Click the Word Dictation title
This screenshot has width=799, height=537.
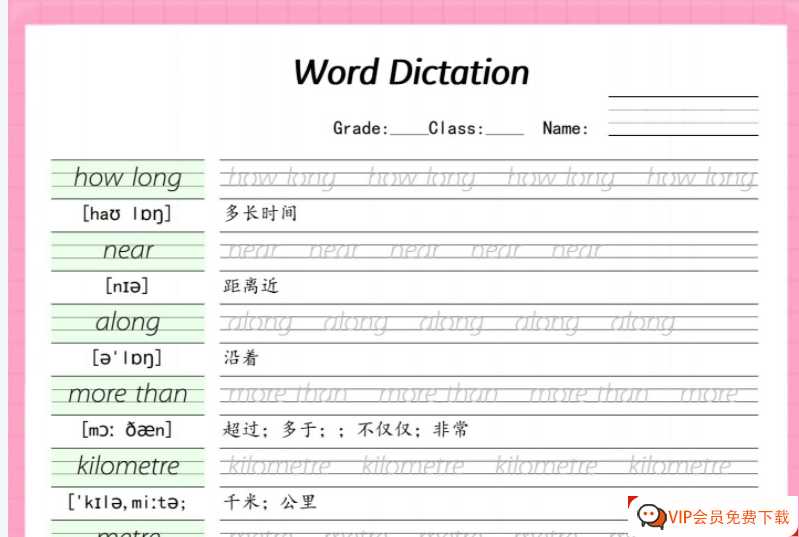coord(411,73)
